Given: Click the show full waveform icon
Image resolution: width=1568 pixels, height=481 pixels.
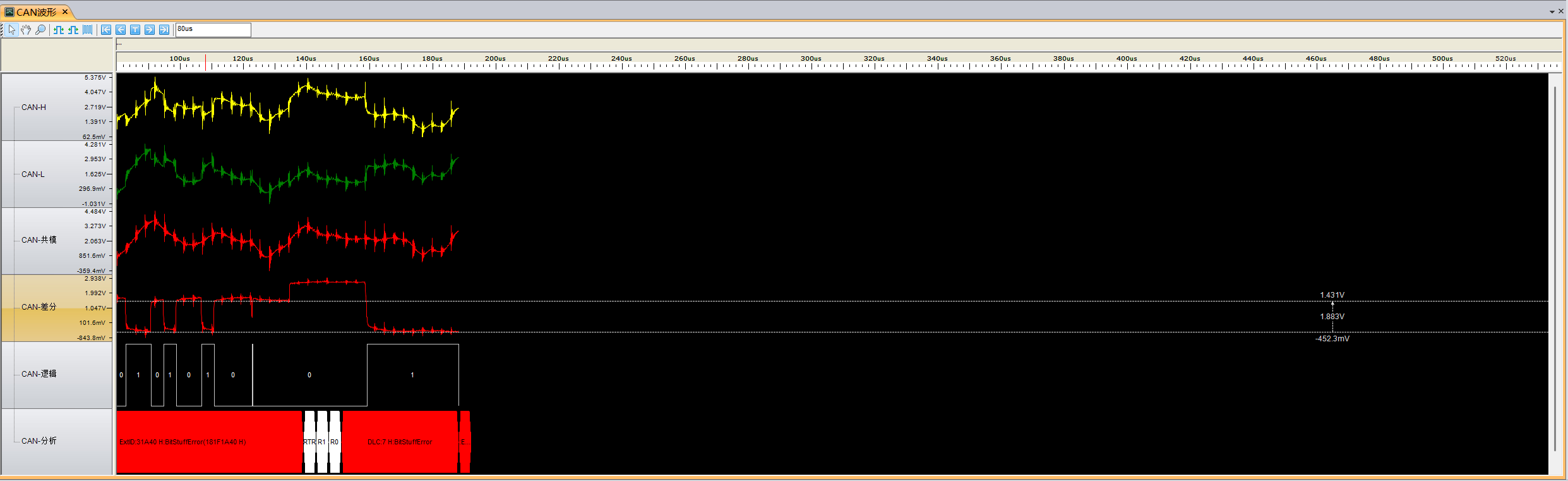Looking at the screenshot, I should (x=88, y=30).
